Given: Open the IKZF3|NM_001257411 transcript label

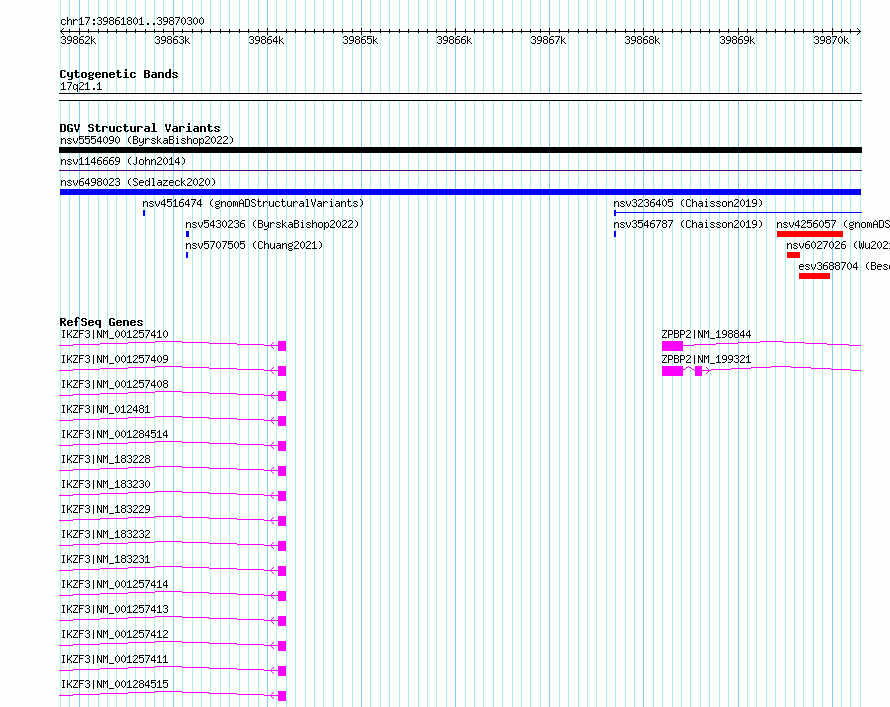Looking at the screenshot, I should point(115,659).
